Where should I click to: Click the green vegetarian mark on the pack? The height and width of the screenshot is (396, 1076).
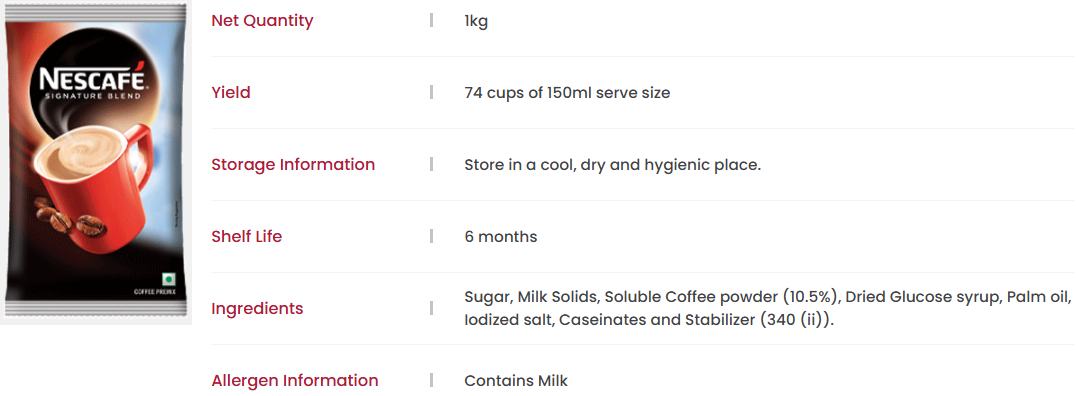(166, 279)
